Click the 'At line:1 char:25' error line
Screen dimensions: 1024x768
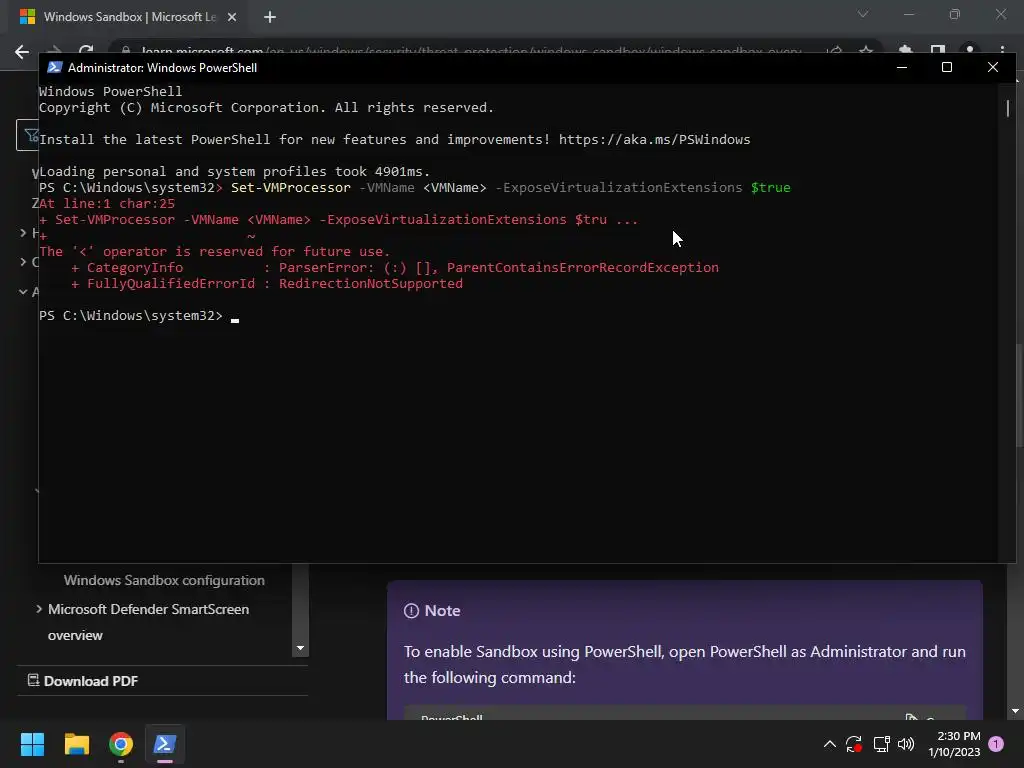click(107, 203)
